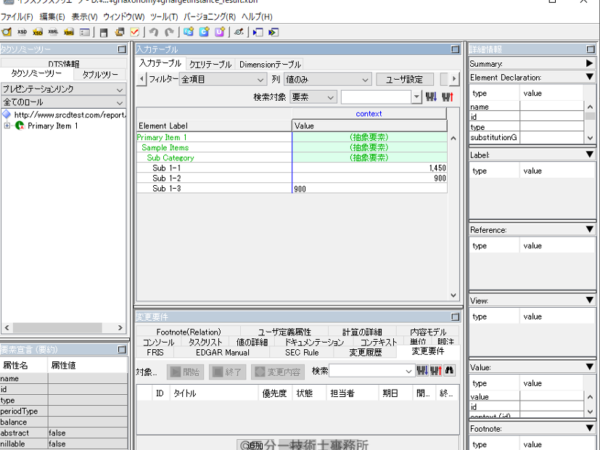
Task: Open the 検索 combo box in 変更要件 panel
Action: click(x=372, y=371)
